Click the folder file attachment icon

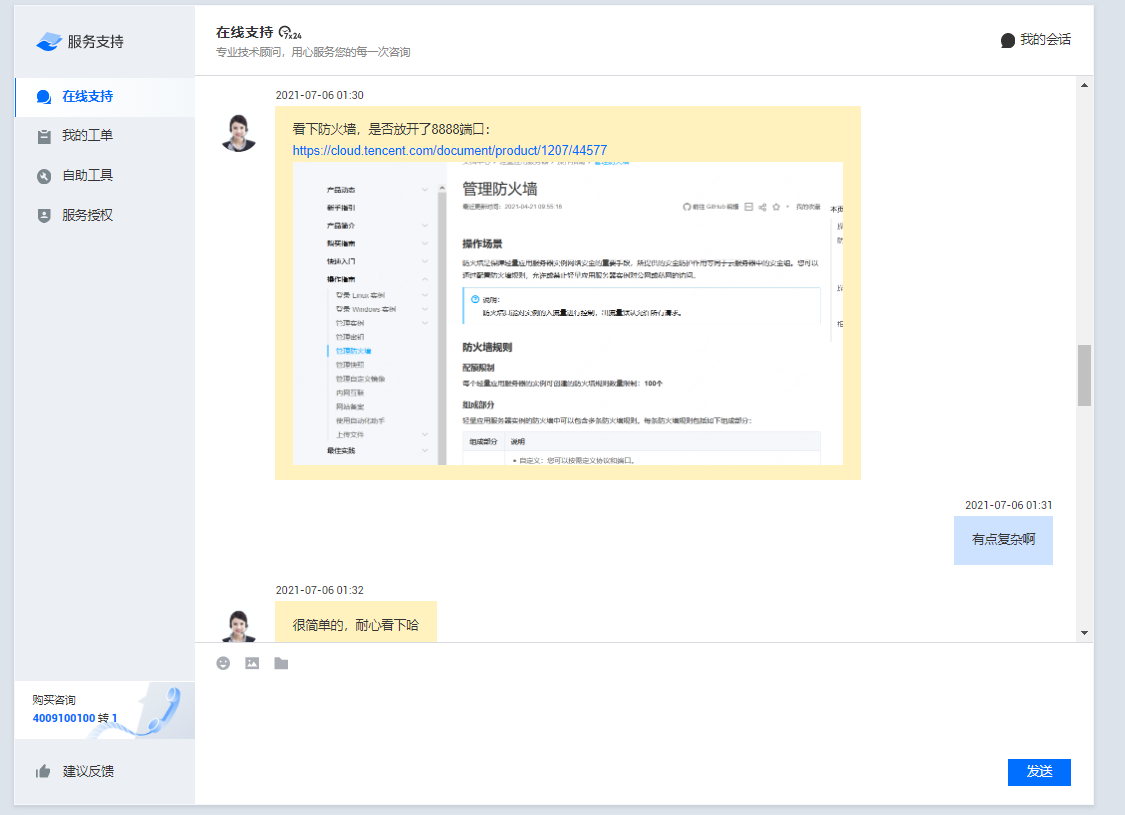coord(281,663)
